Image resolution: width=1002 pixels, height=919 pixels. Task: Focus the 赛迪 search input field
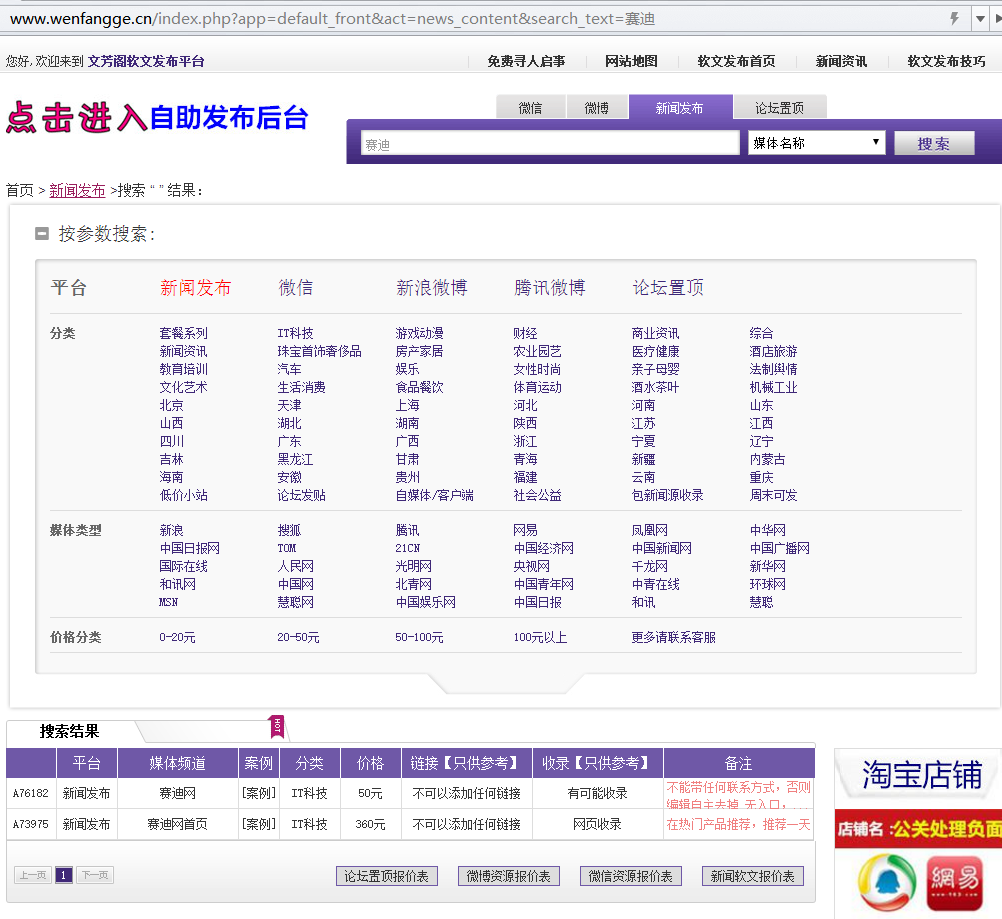pyautogui.click(x=550, y=143)
